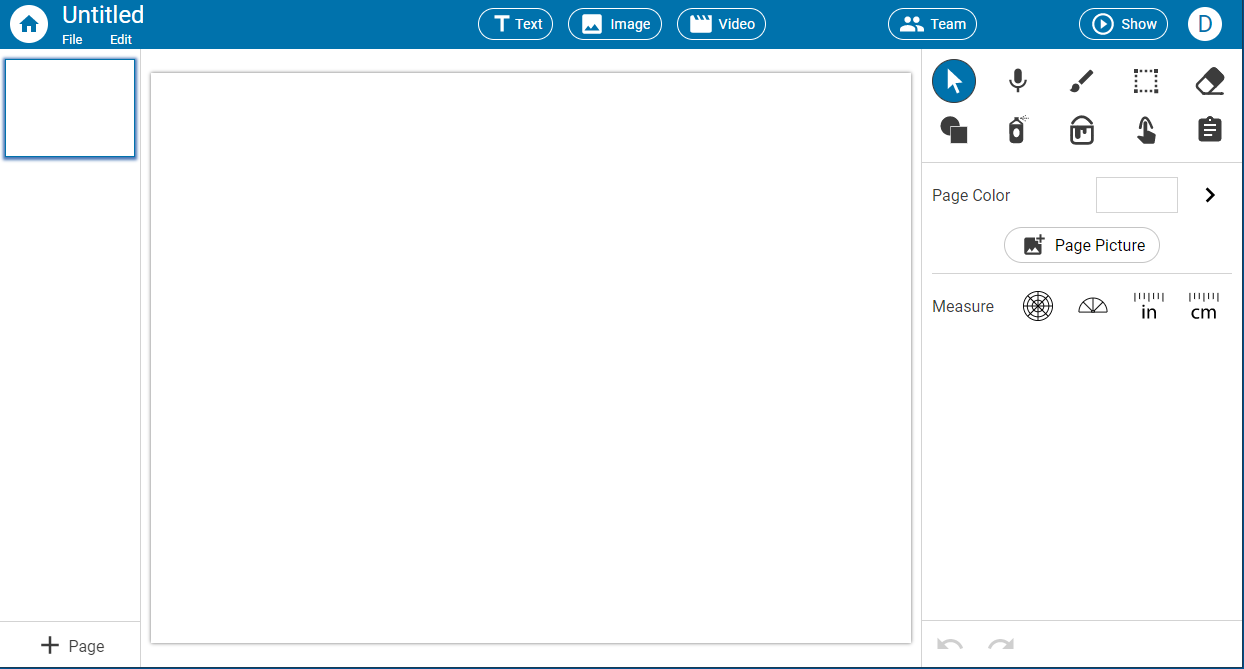Select the arrow pointer tool
This screenshot has height=669, width=1244.
pos(954,82)
